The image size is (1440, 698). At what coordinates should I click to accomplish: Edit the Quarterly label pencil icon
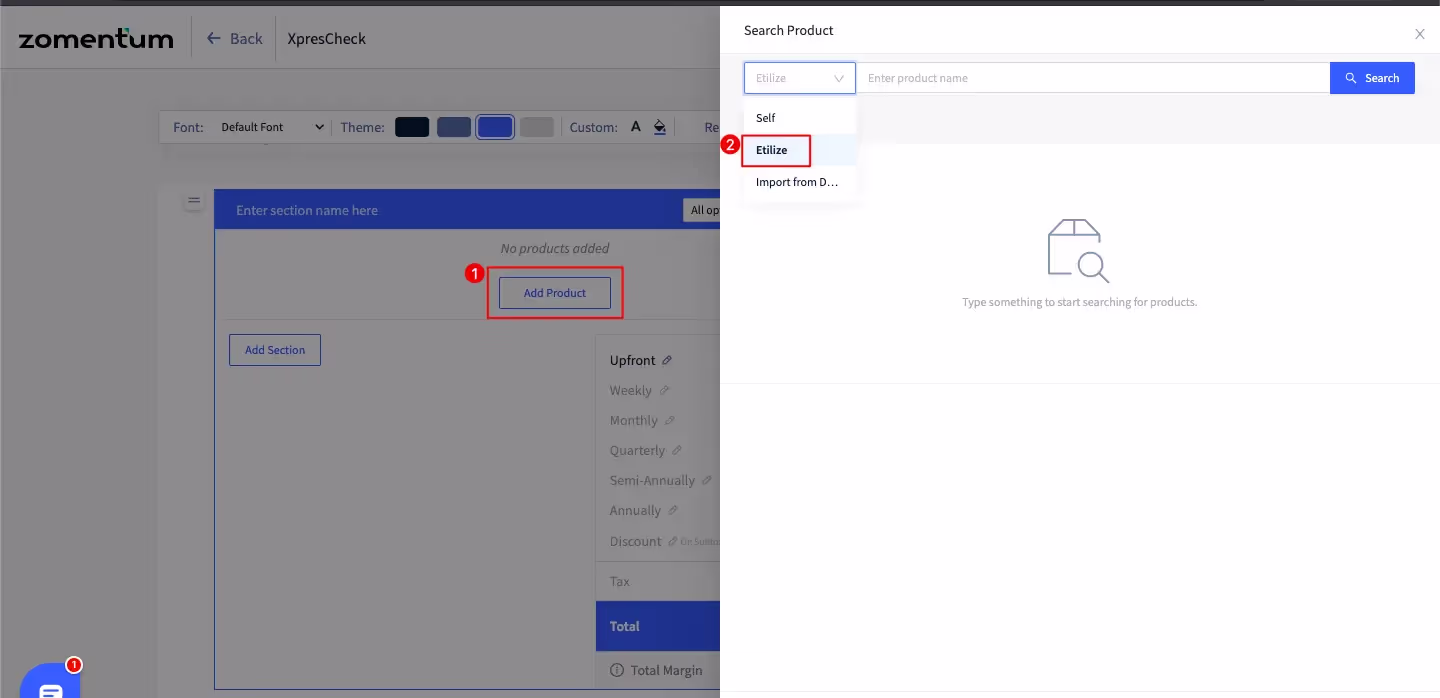coord(677,450)
